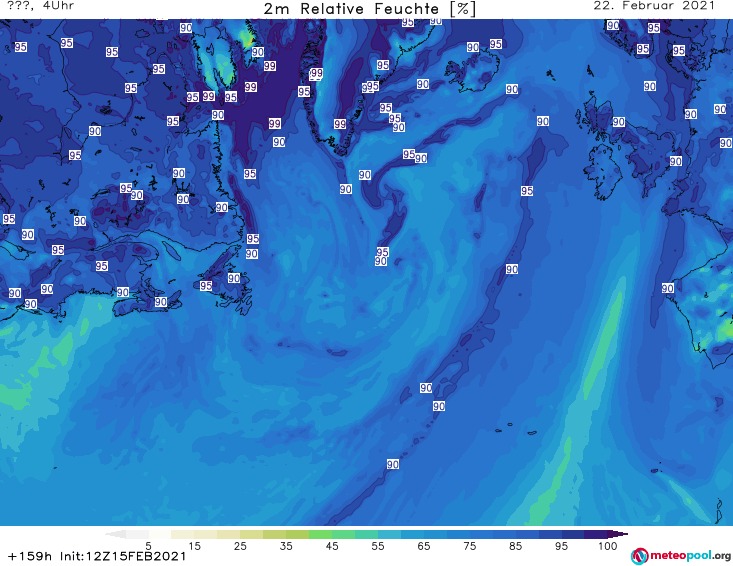Click the colorbar label '35'
This screenshot has height=566, width=733.
click(286, 546)
